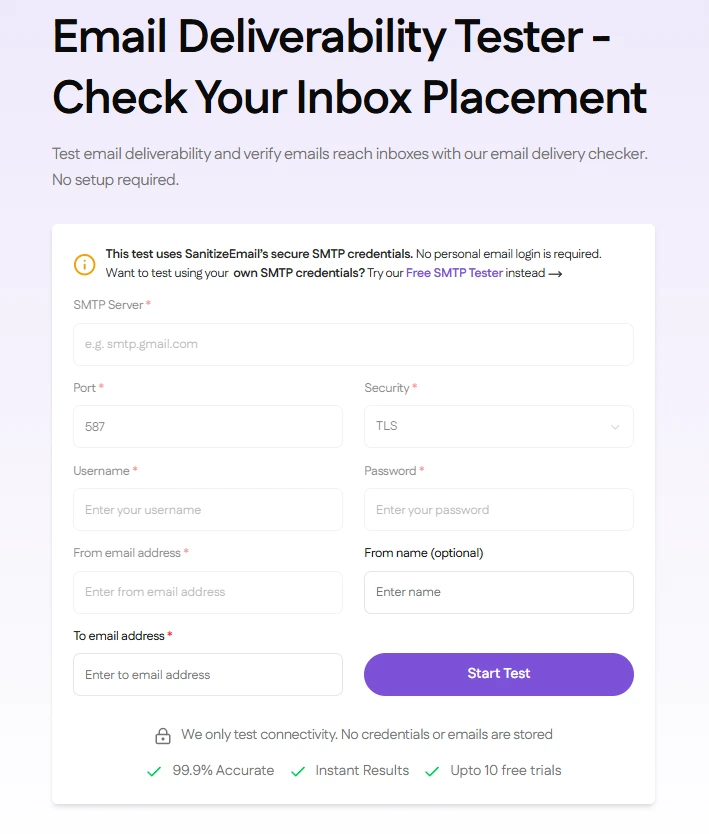Click the checkmark next to Instant Results
The image size is (709, 834).
(x=297, y=771)
